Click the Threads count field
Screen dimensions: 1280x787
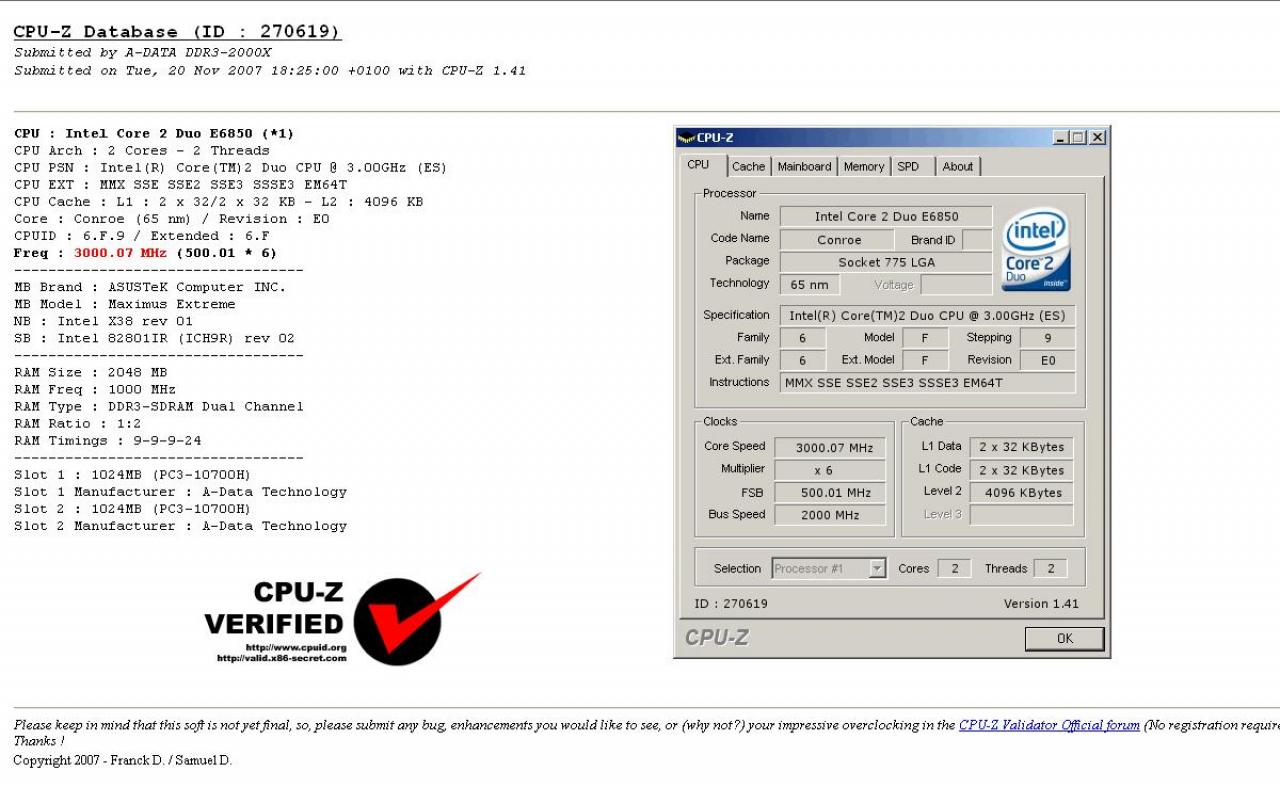pyautogui.click(x=1050, y=569)
